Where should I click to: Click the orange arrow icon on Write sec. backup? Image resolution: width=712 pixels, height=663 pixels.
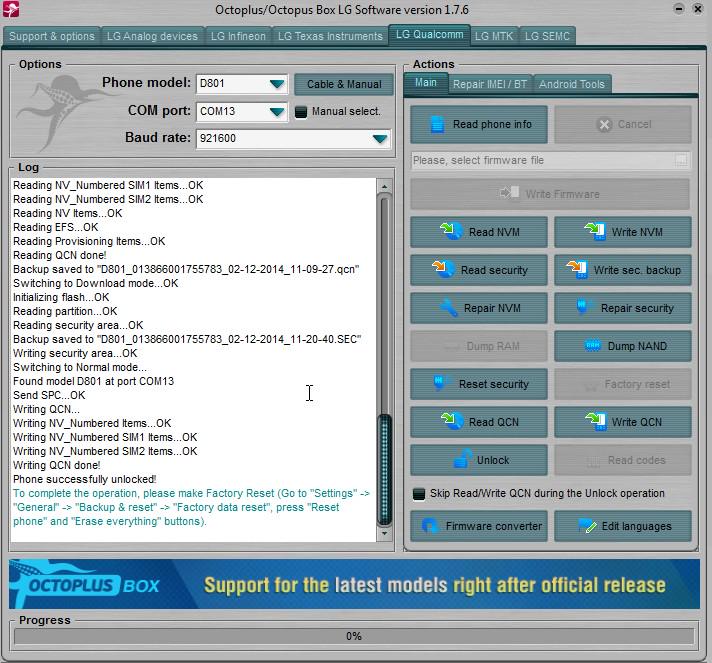click(x=577, y=269)
